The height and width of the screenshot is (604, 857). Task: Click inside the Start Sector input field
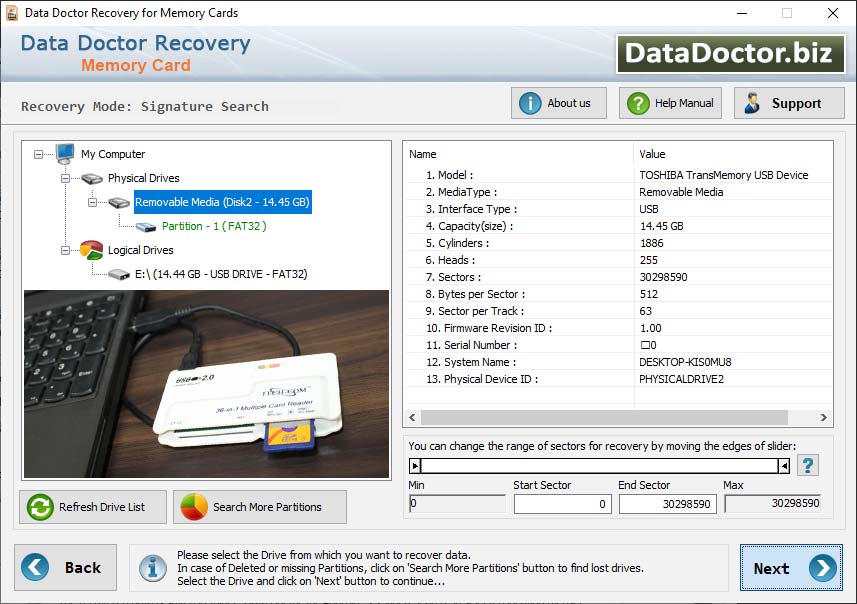pyautogui.click(x=561, y=504)
